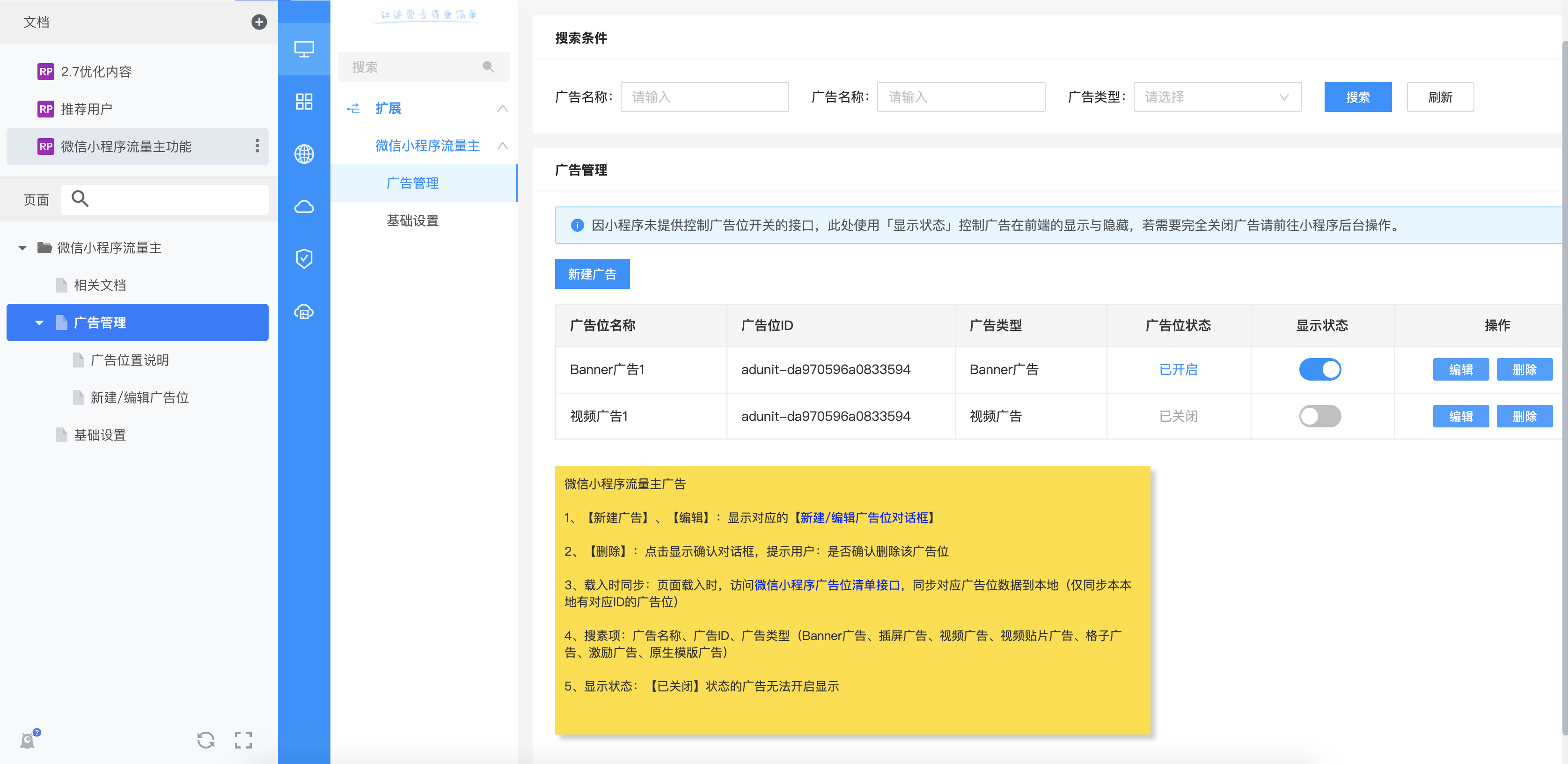The height and width of the screenshot is (764, 1568).
Task: Select the 广告管理 page in tree
Action: tap(137, 323)
